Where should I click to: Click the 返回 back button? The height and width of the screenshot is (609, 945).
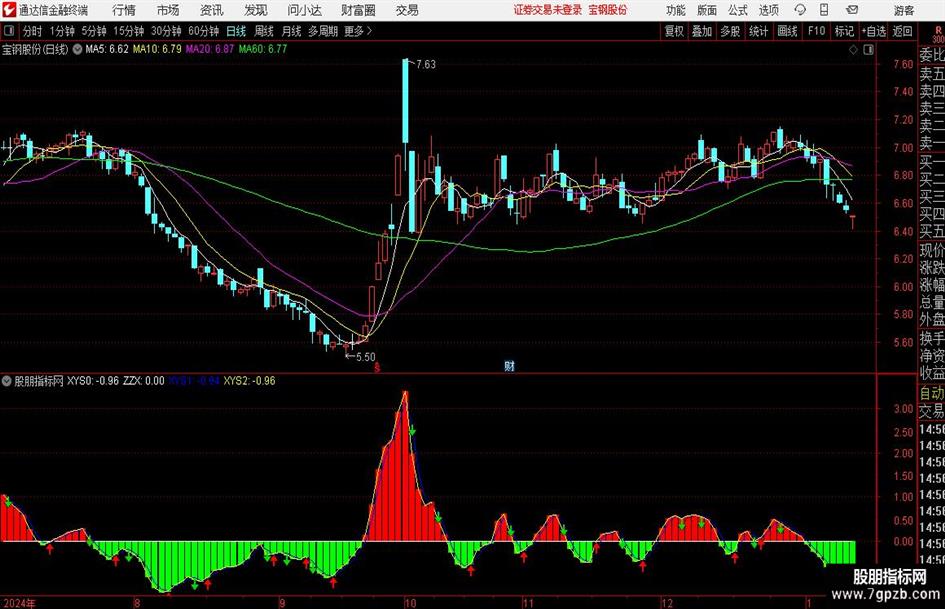click(x=902, y=31)
